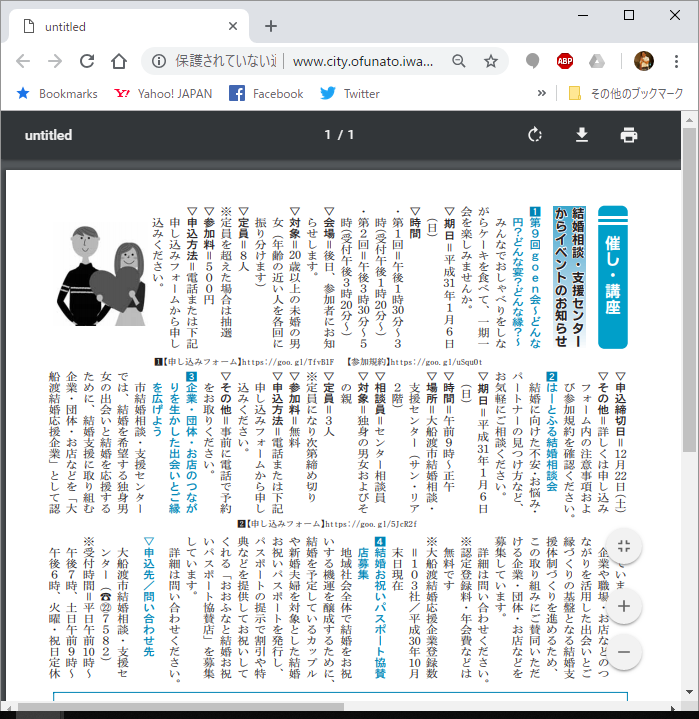699x719 pixels.
Task: Print the PDF document
Action: tap(628, 135)
